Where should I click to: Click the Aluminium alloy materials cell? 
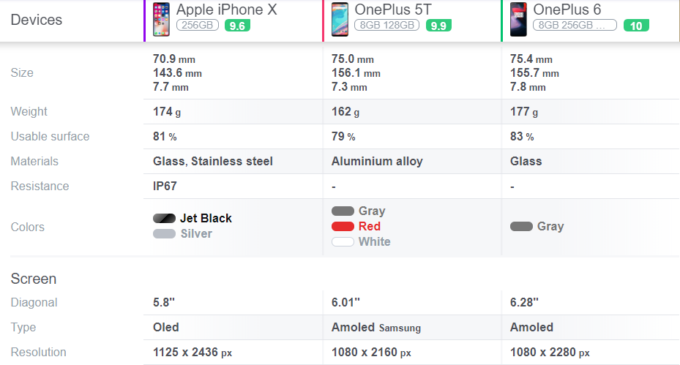pos(377,161)
